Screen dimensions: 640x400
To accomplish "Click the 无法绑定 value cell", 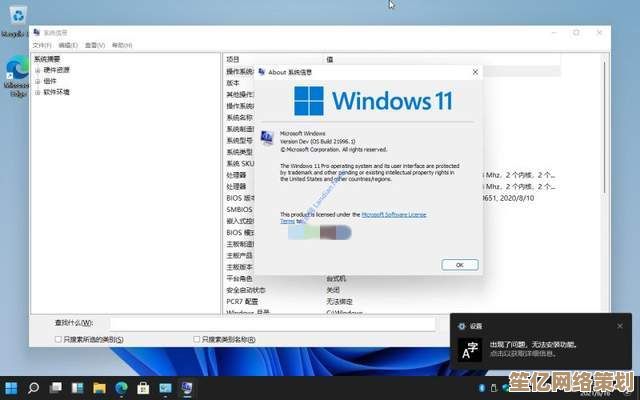I will (x=339, y=302).
